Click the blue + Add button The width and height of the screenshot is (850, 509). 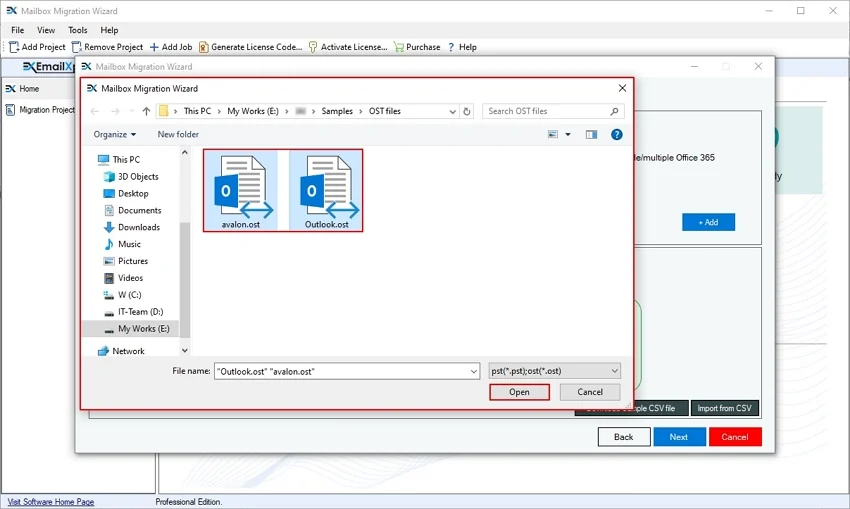tap(709, 222)
